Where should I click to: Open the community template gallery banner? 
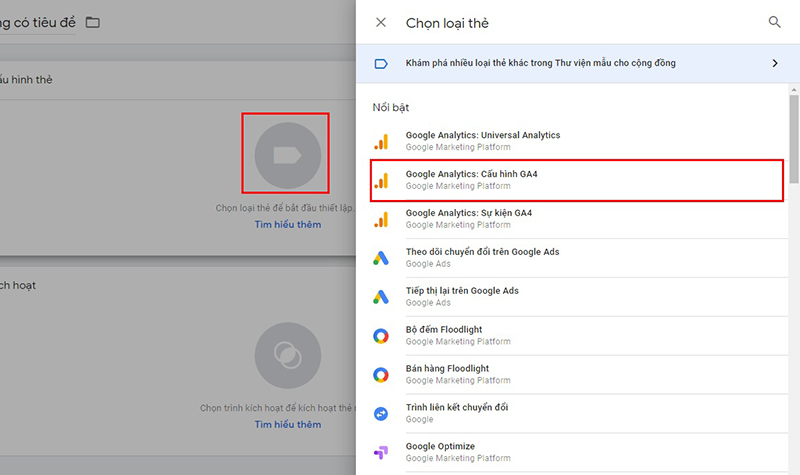click(578, 63)
